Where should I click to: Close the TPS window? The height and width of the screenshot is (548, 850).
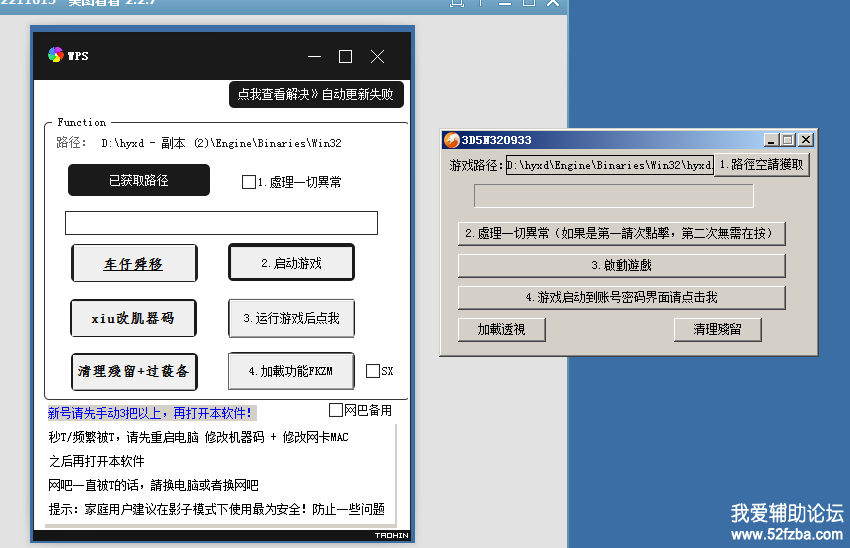[377, 56]
